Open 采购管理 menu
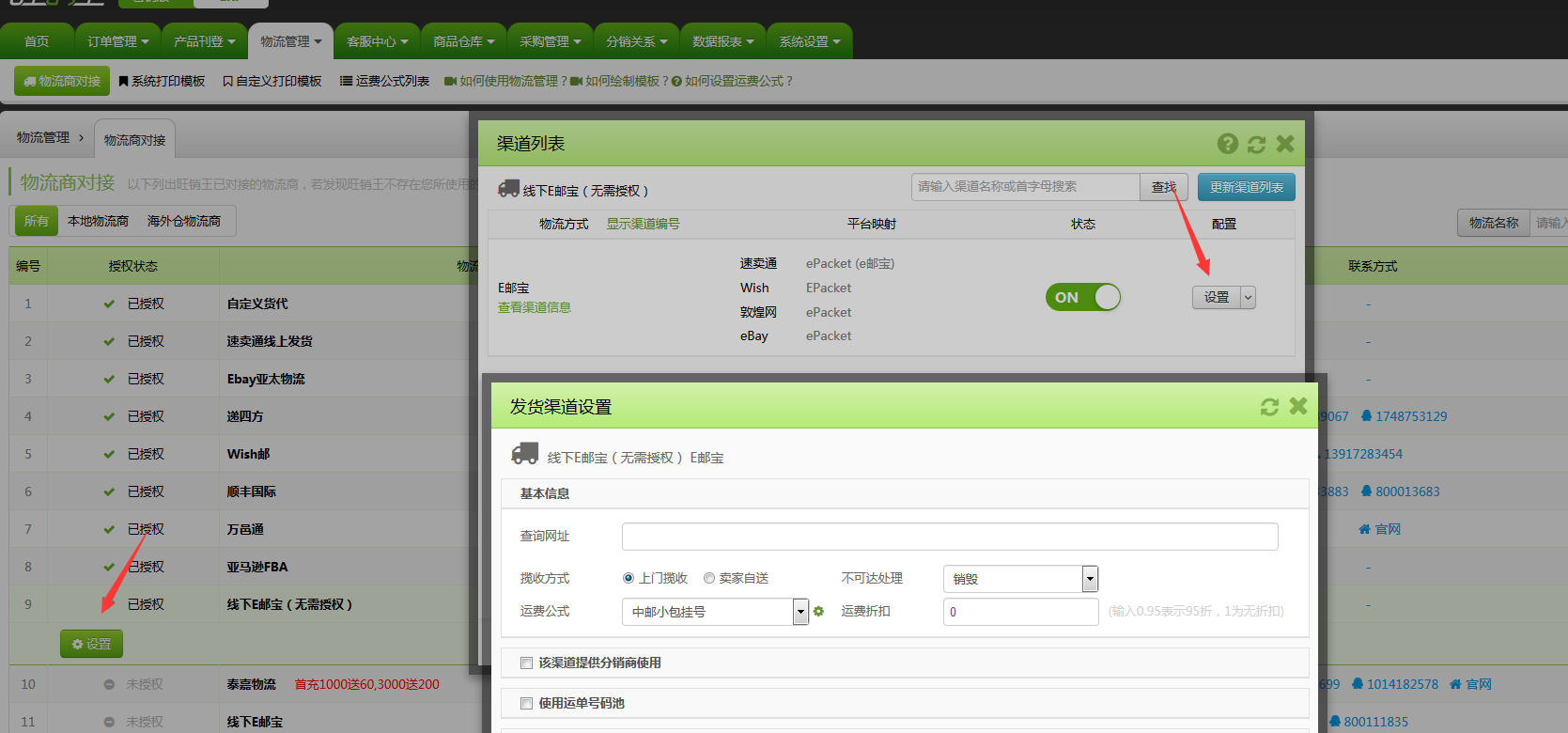Image resolution: width=1568 pixels, height=733 pixels. [x=550, y=41]
